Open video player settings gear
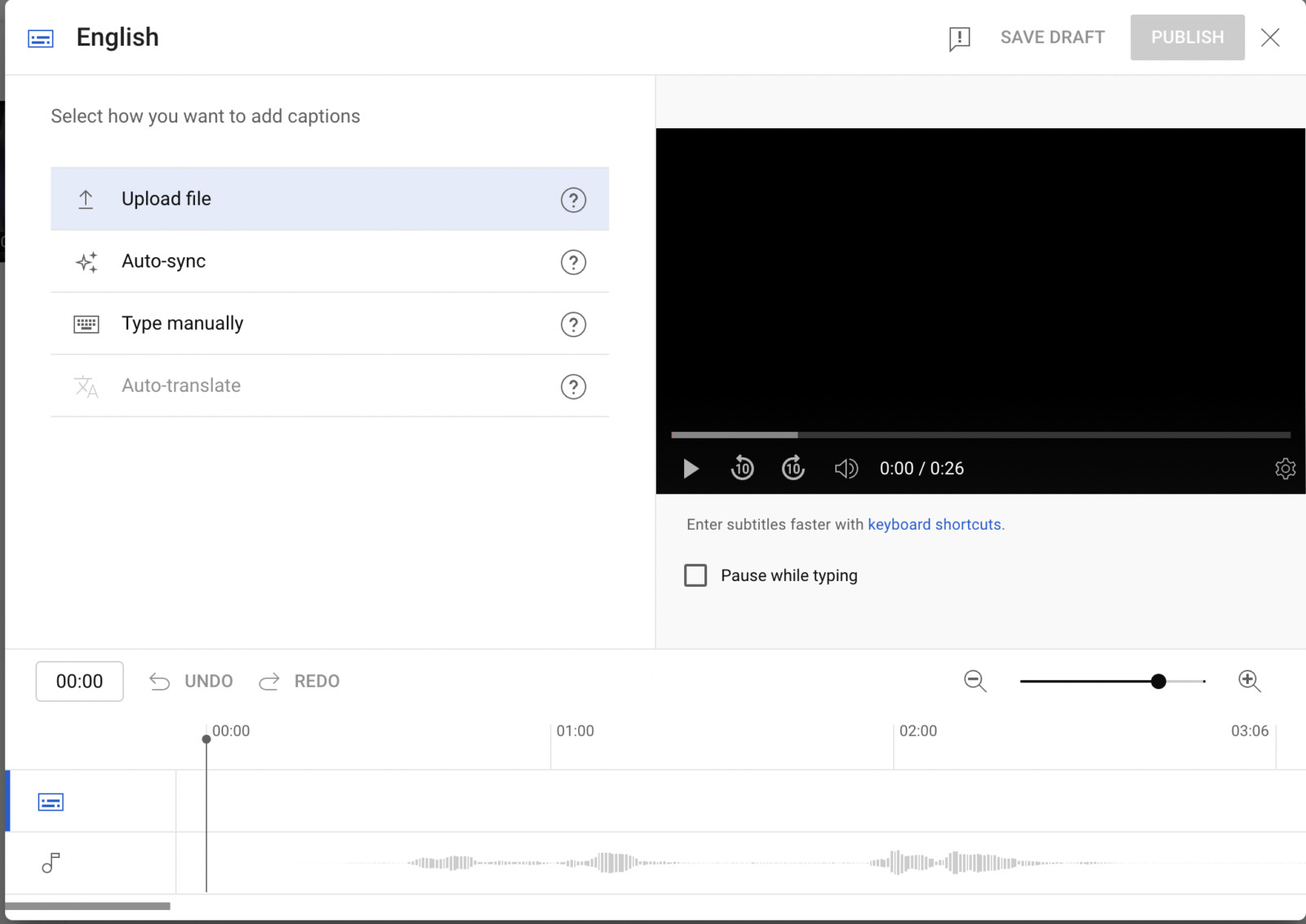Viewport: 1306px width, 924px height. [x=1285, y=469]
